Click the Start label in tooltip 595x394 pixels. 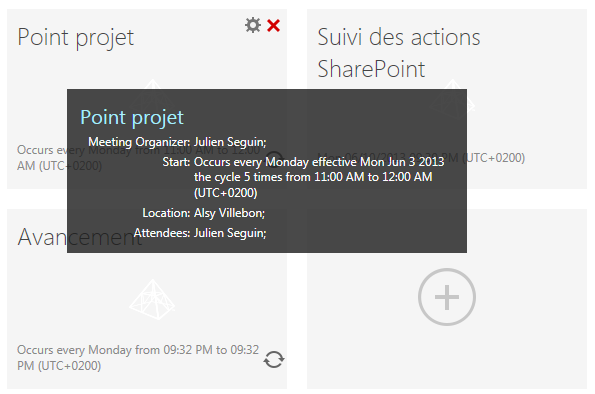176,162
